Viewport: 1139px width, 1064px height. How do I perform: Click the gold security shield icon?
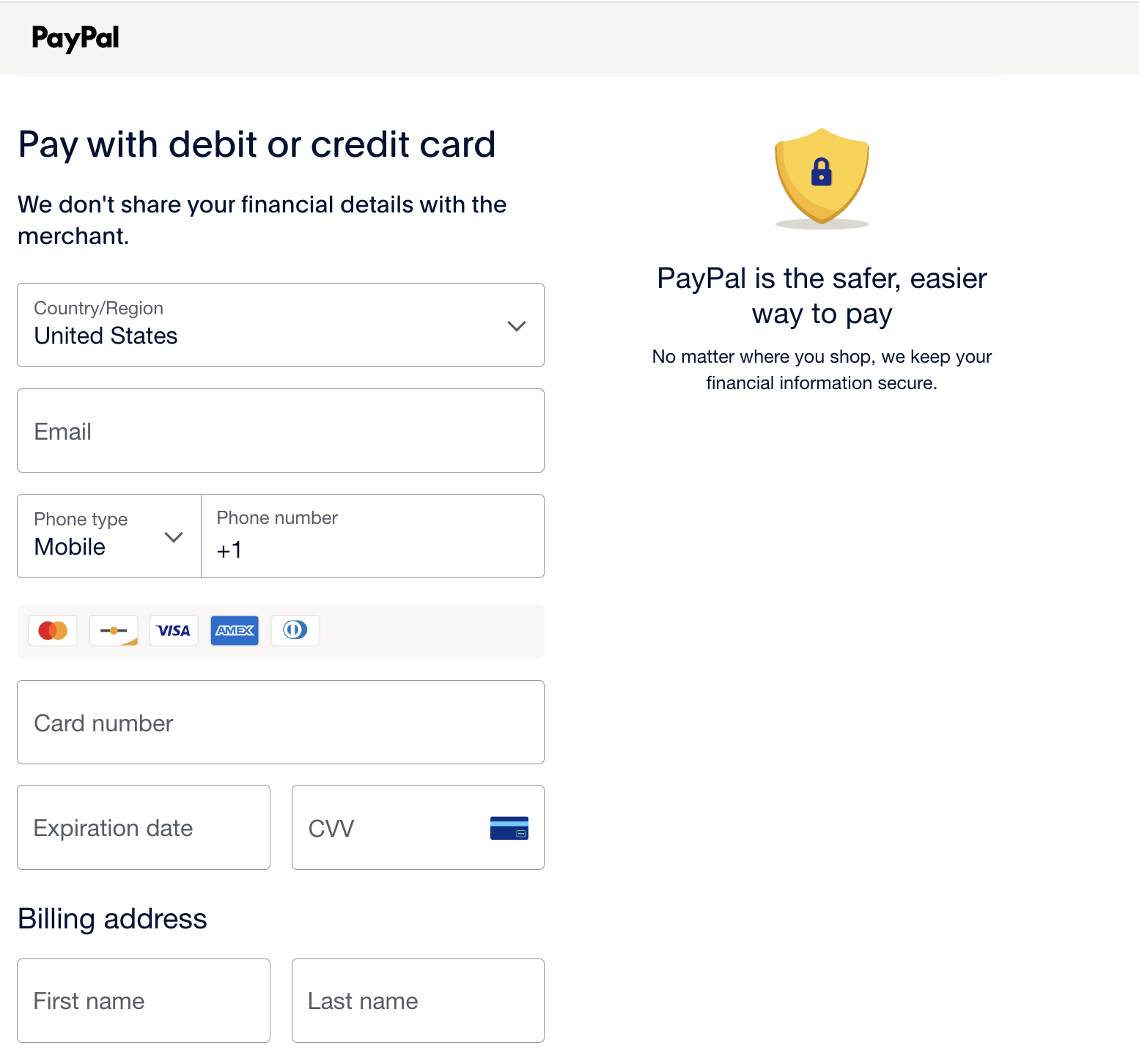(x=822, y=177)
